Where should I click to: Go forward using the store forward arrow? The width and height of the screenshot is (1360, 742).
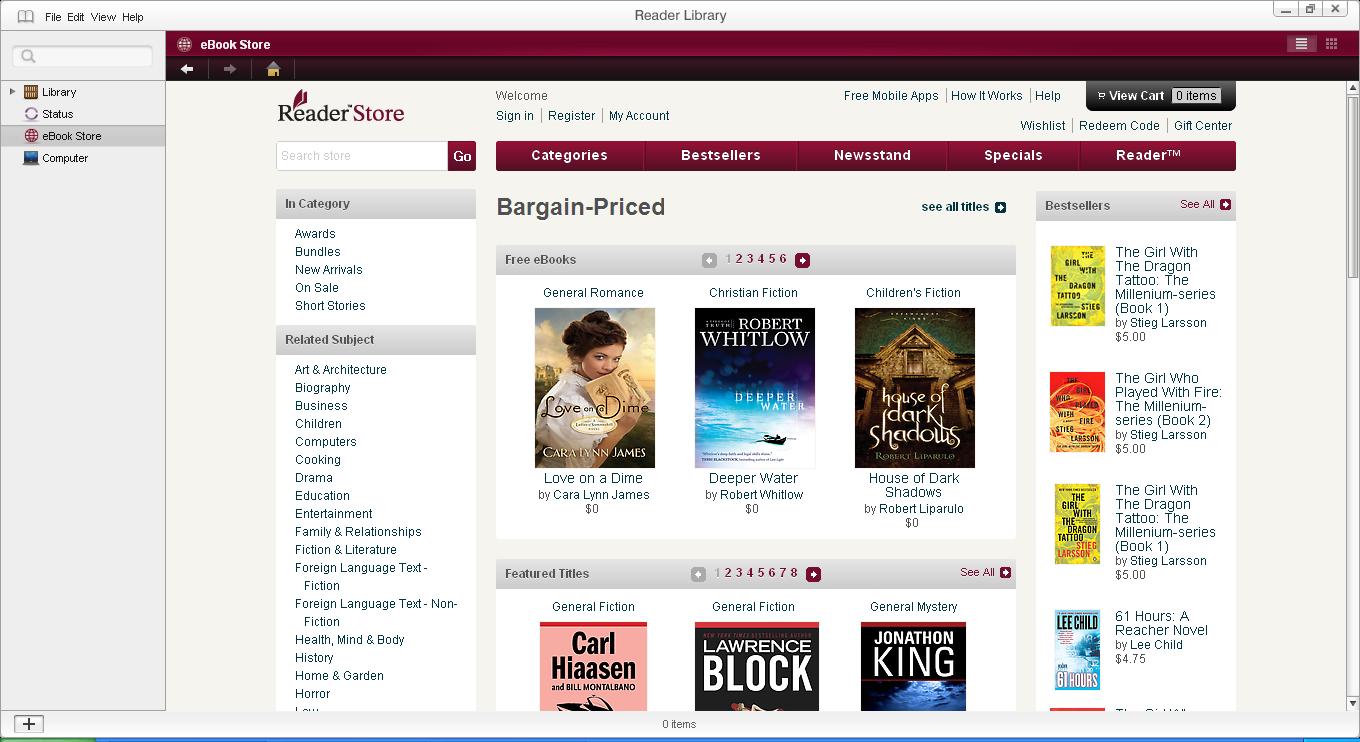point(230,69)
